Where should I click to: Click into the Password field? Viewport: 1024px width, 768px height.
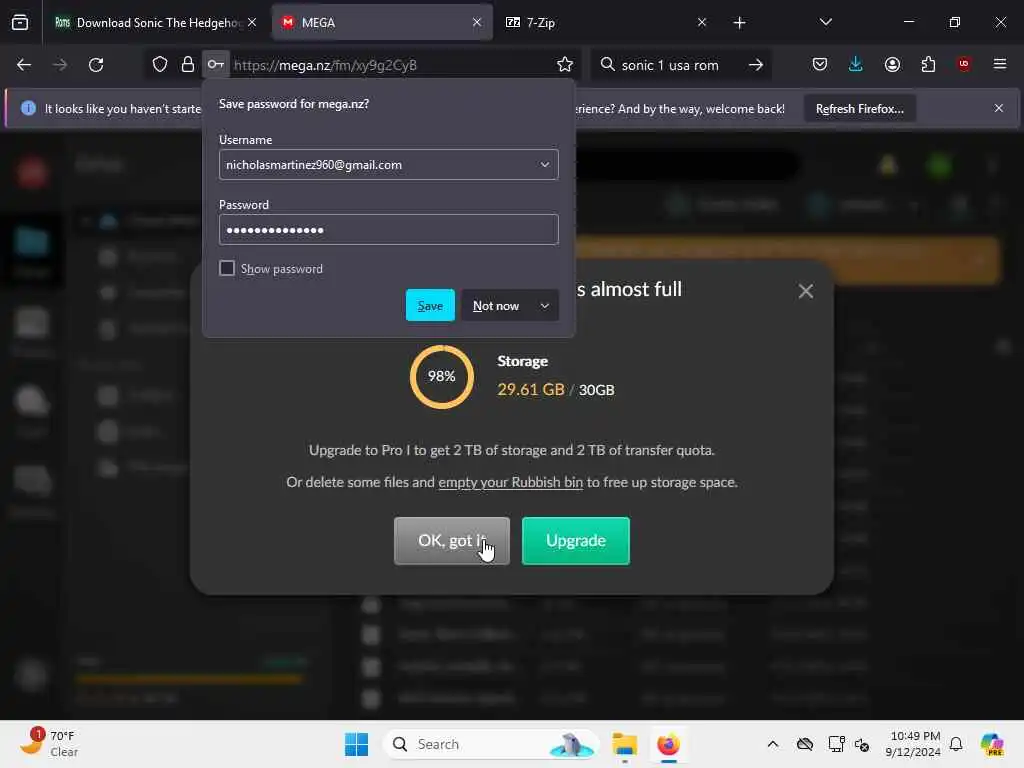(x=389, y=230)
